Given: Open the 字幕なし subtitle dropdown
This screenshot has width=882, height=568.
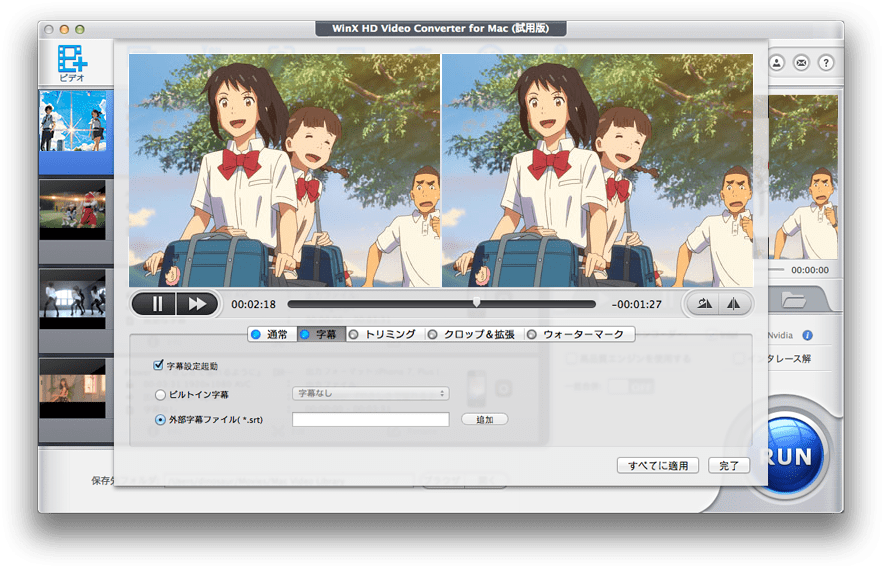Looking at the screenshot, I should pos(370,394).
